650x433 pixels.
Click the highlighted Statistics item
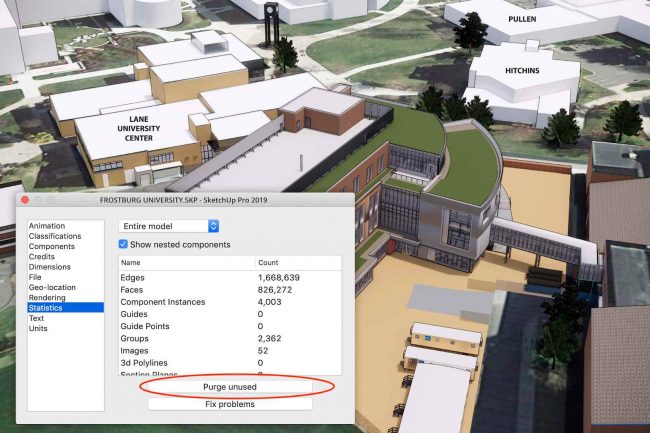pyautogui.click(x=47, y=308)
